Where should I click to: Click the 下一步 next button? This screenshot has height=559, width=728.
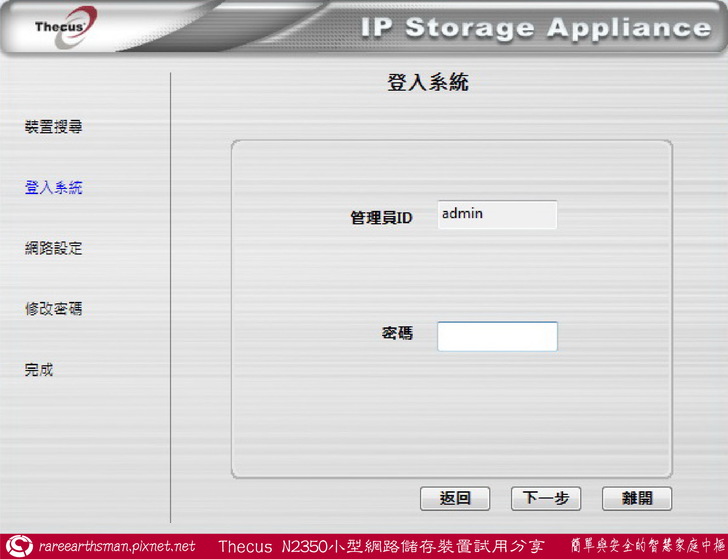coord(546,498)
